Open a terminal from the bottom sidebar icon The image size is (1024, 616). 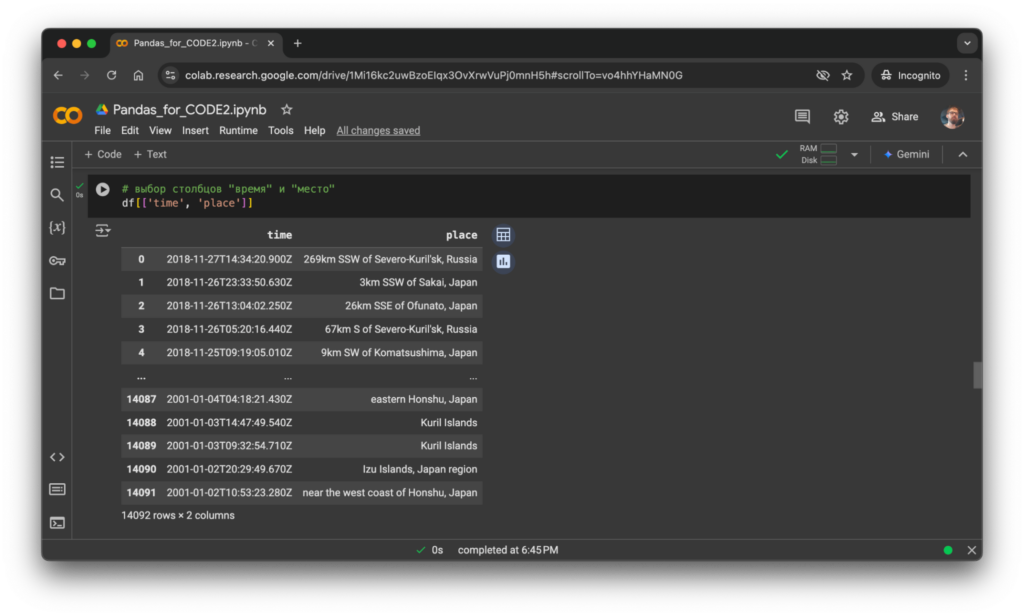coord(57,522)
